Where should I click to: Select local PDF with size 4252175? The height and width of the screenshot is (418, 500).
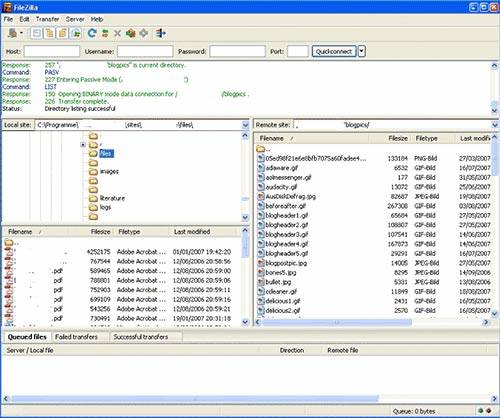(122, 252)
